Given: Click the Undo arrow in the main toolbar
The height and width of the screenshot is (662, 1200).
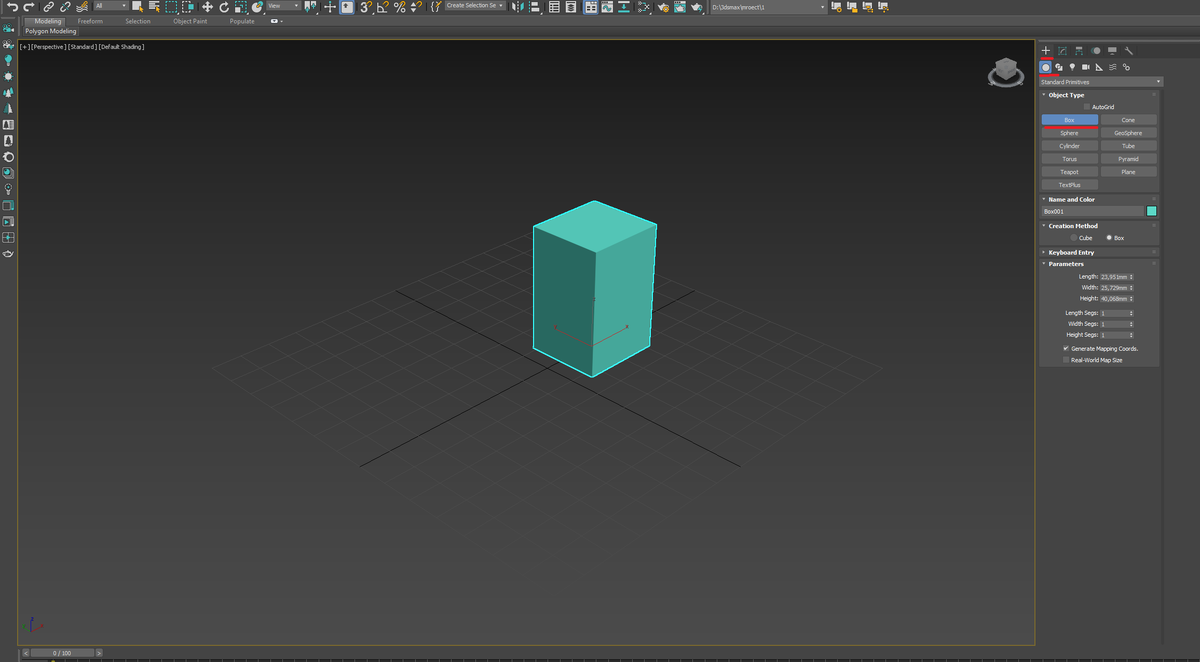Looking at the screenshot, I should [12, 6].
